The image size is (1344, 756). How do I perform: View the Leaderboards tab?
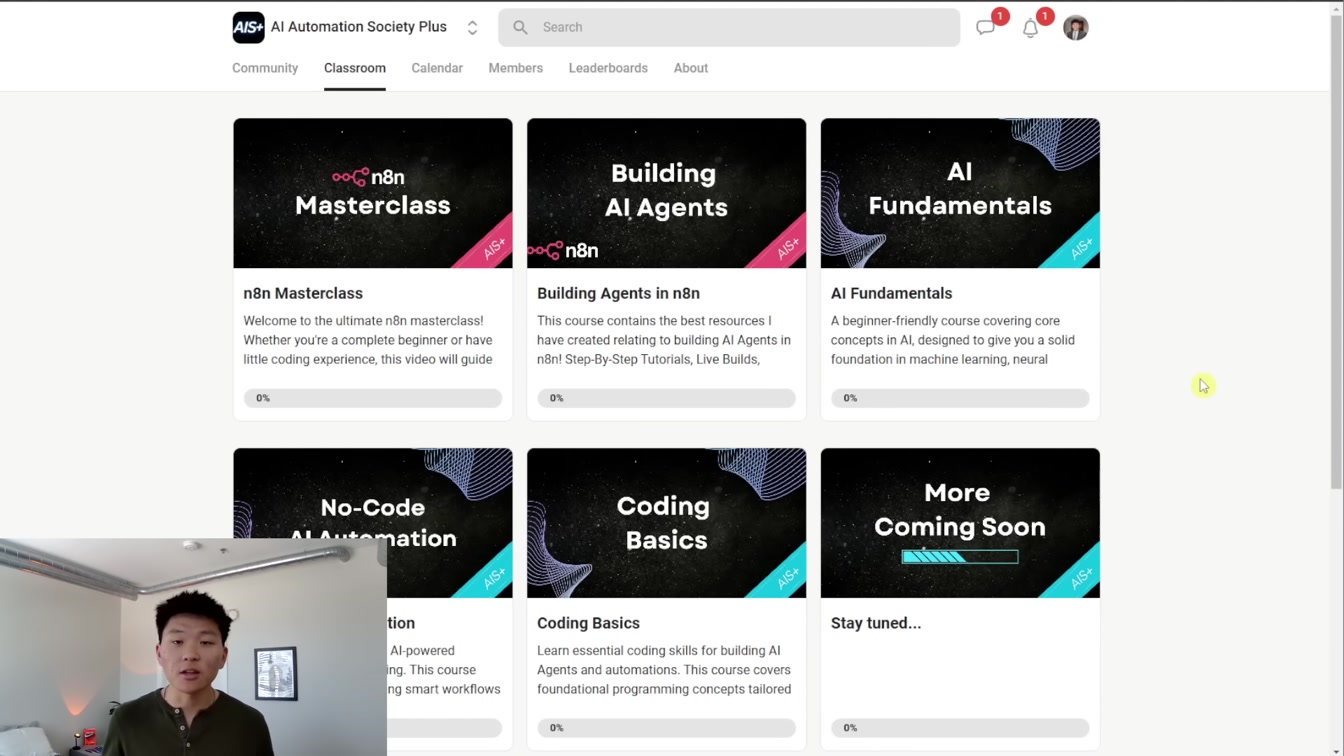pyautogui.click(x=608, y=68)
